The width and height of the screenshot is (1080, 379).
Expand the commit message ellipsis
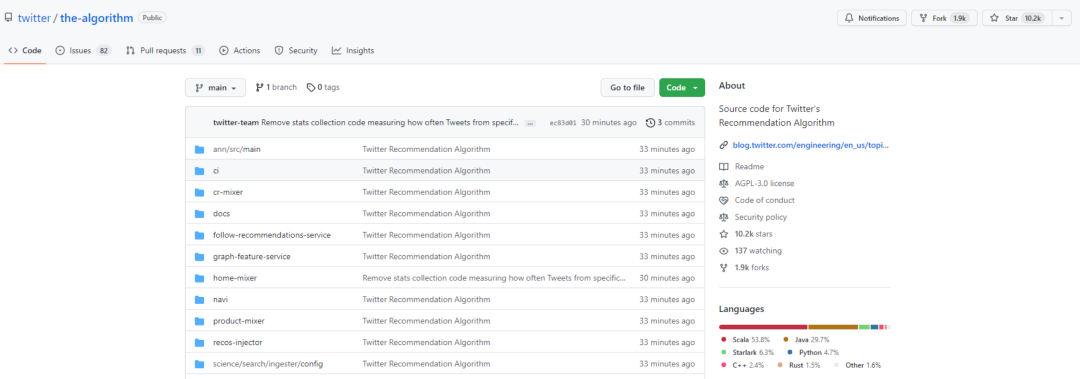[x=530, y=123]
